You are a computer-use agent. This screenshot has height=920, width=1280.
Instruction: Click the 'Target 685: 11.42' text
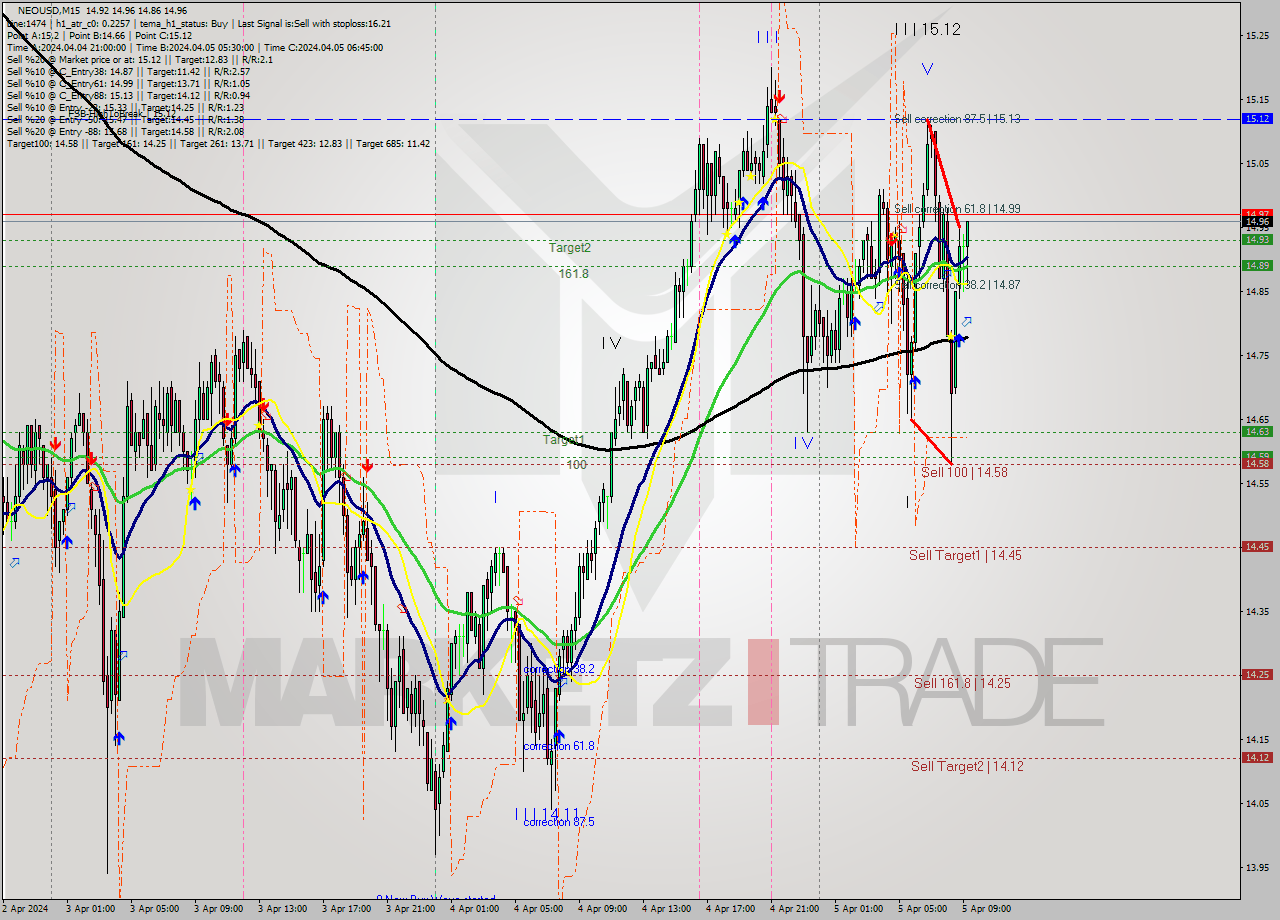393,143
